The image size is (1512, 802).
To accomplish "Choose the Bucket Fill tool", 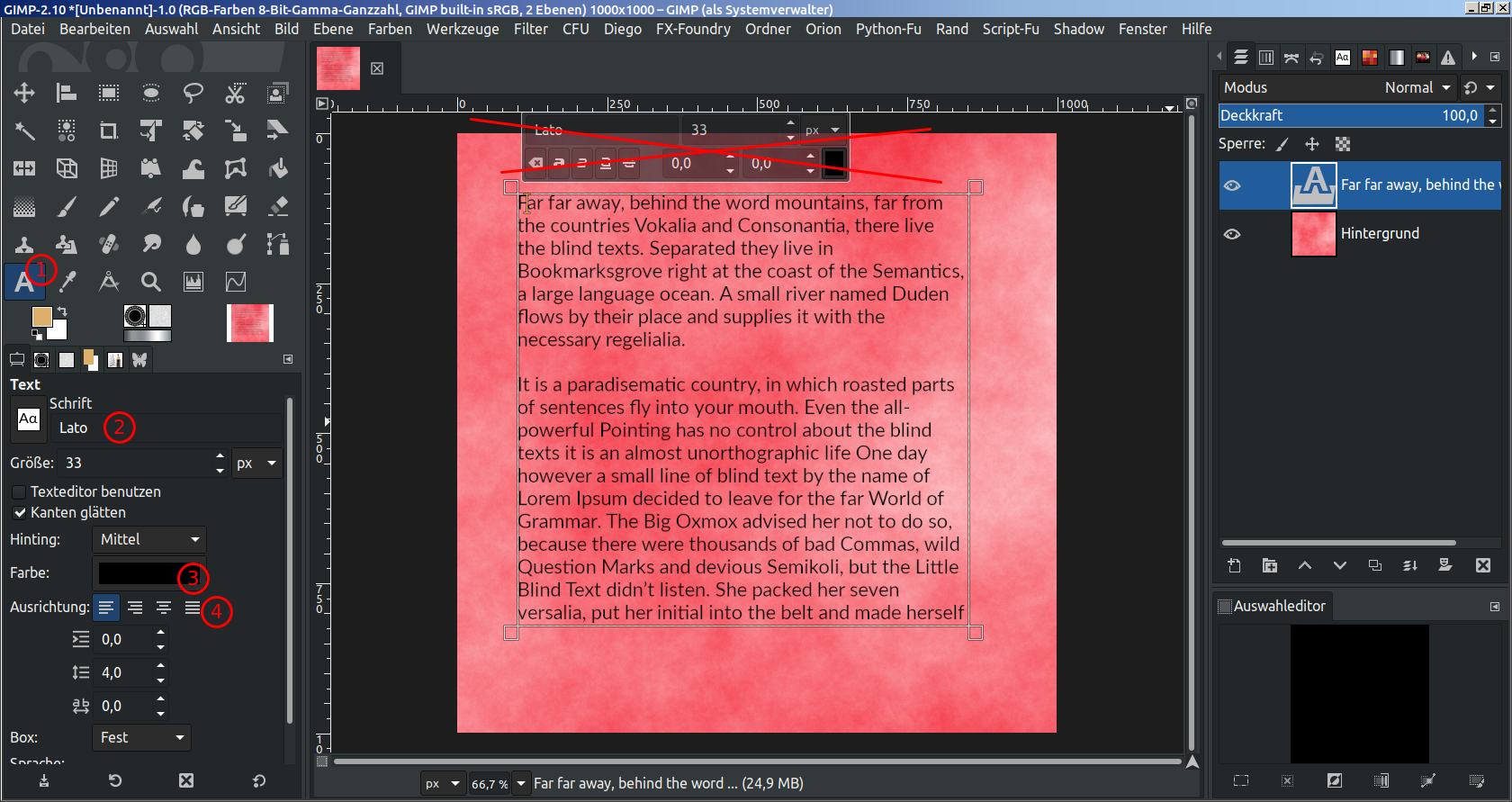I will click(278, 168).
